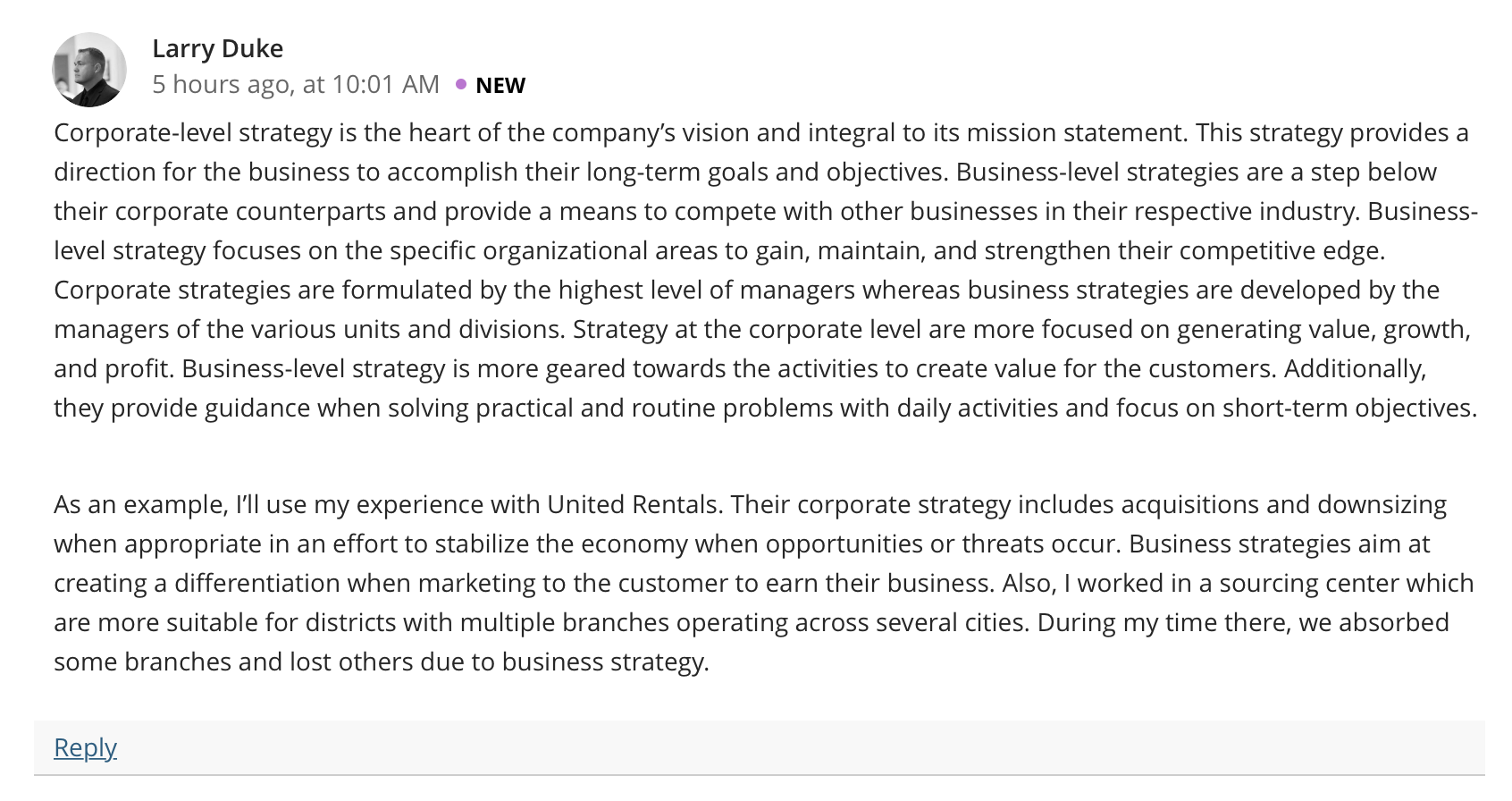Image resolution: width=1512 pixels, height=801 pixels.
Task: Click Larry Duke's profile avatar photo
Action: pos(89,70)
